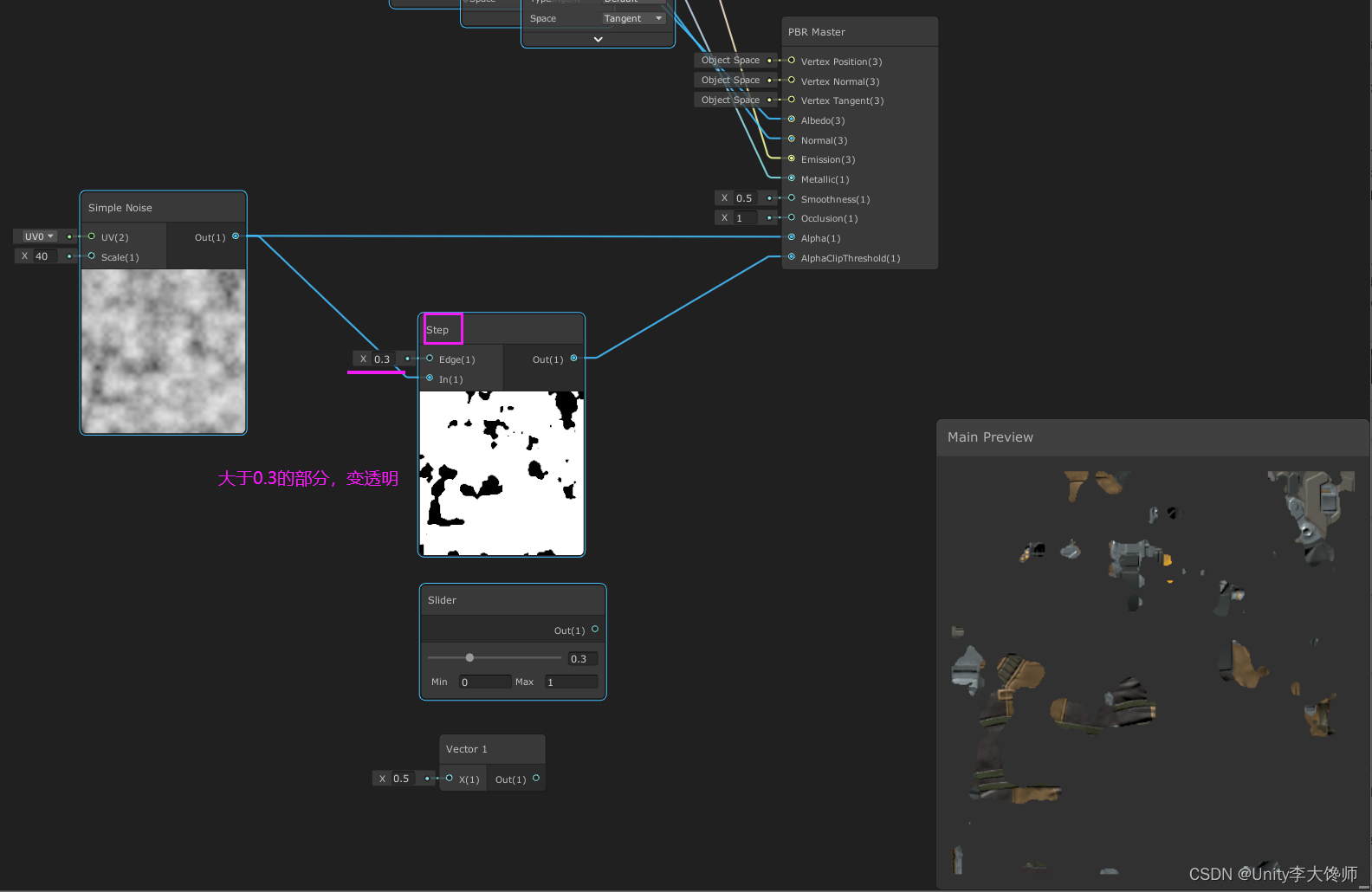The image size is (1372, 892).
Task: Select the Vector 1 node title
Action: tap(467, 749)
